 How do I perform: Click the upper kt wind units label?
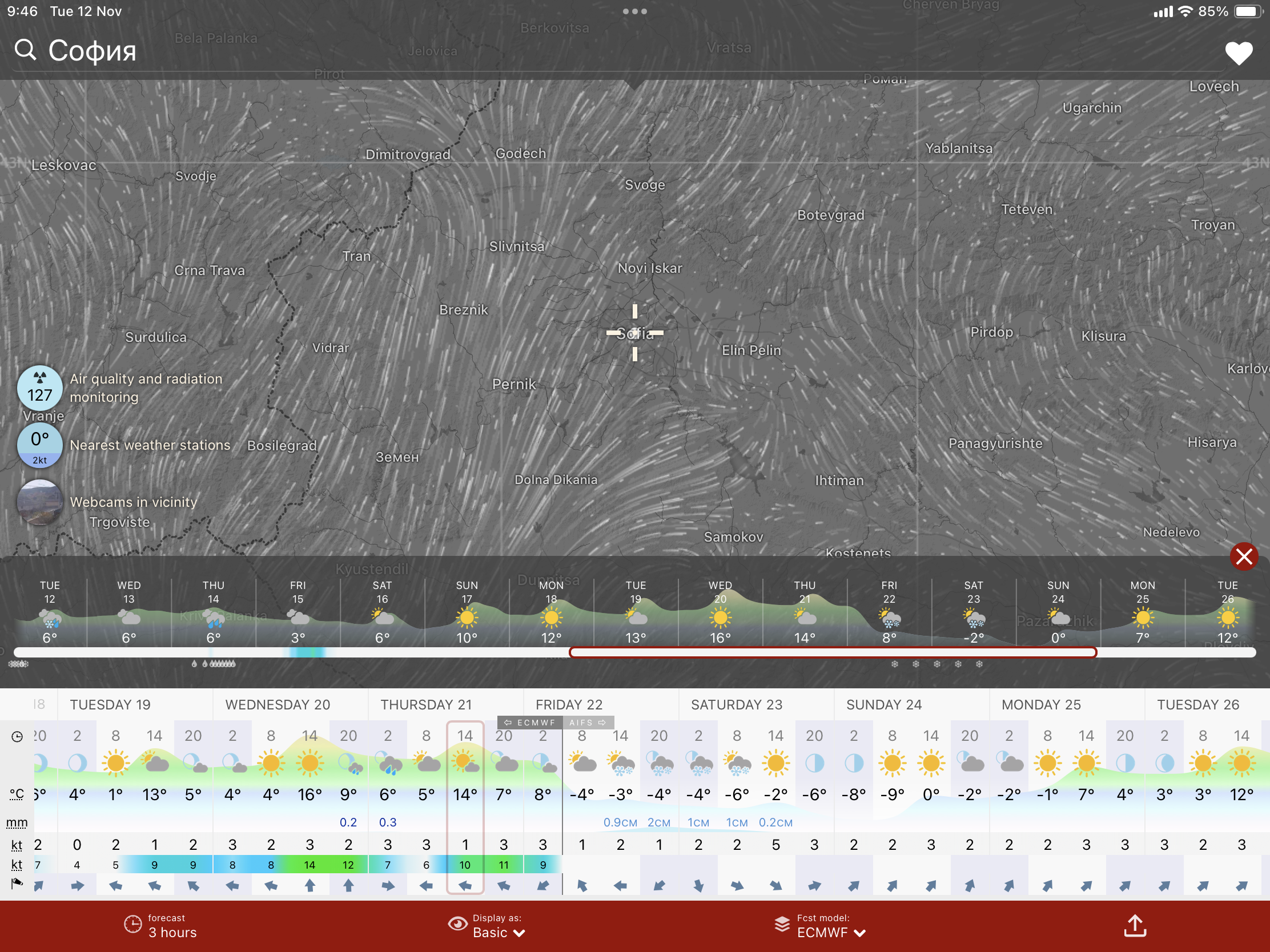click(17, 845)
